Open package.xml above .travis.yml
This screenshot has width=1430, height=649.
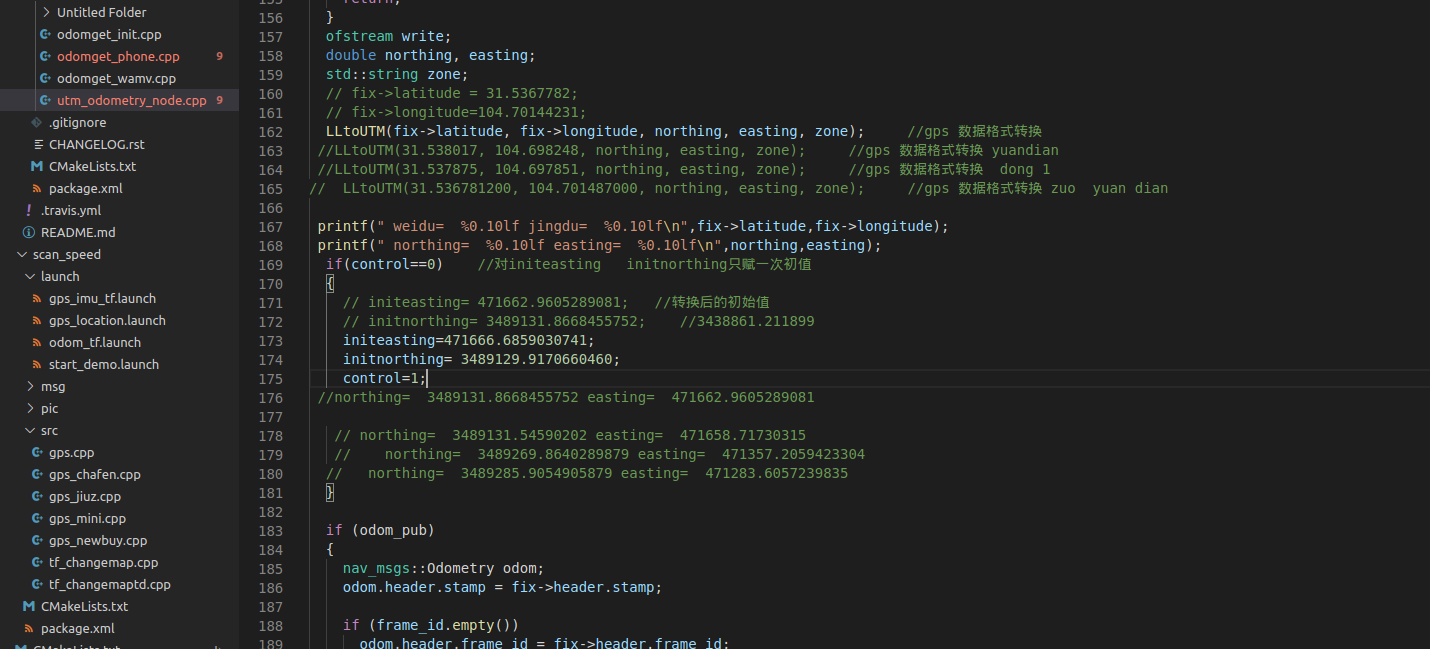click(x=85, y=188)
